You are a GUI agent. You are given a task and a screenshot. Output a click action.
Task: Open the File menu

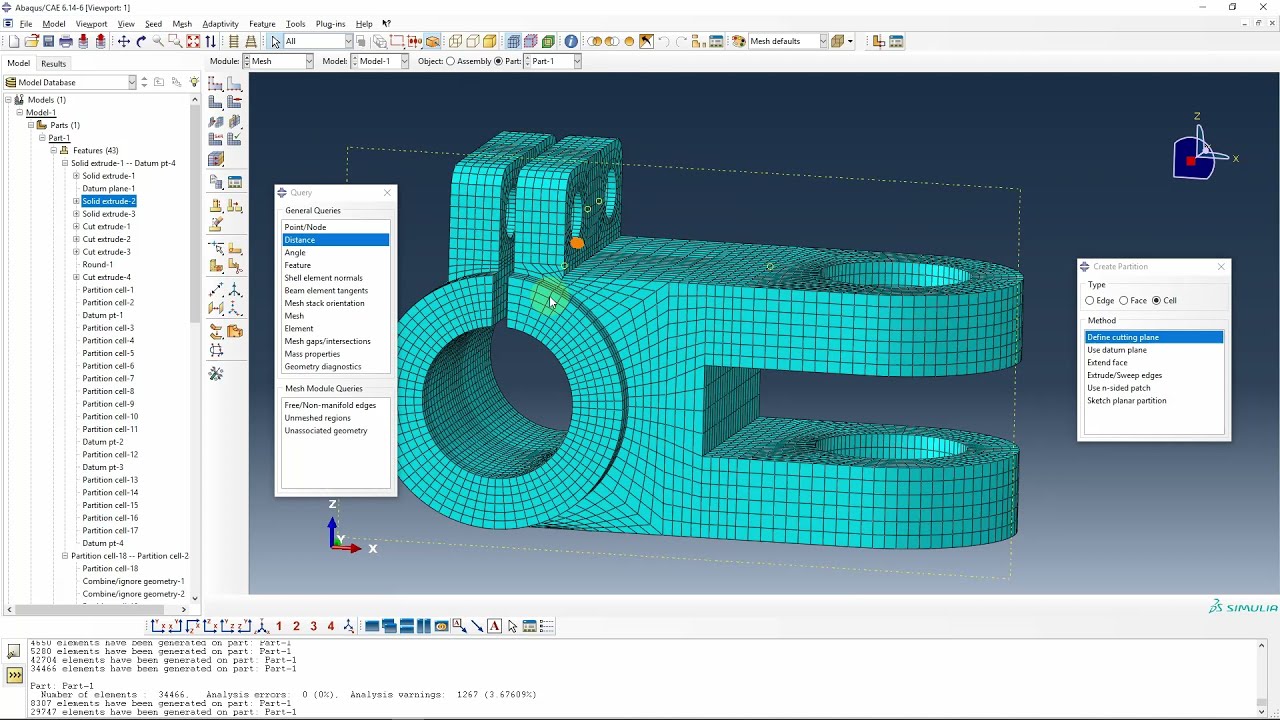26,24
